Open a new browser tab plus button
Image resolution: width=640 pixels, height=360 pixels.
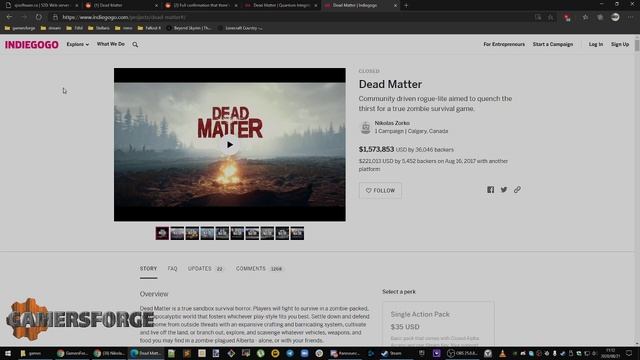tap(406, 5)
